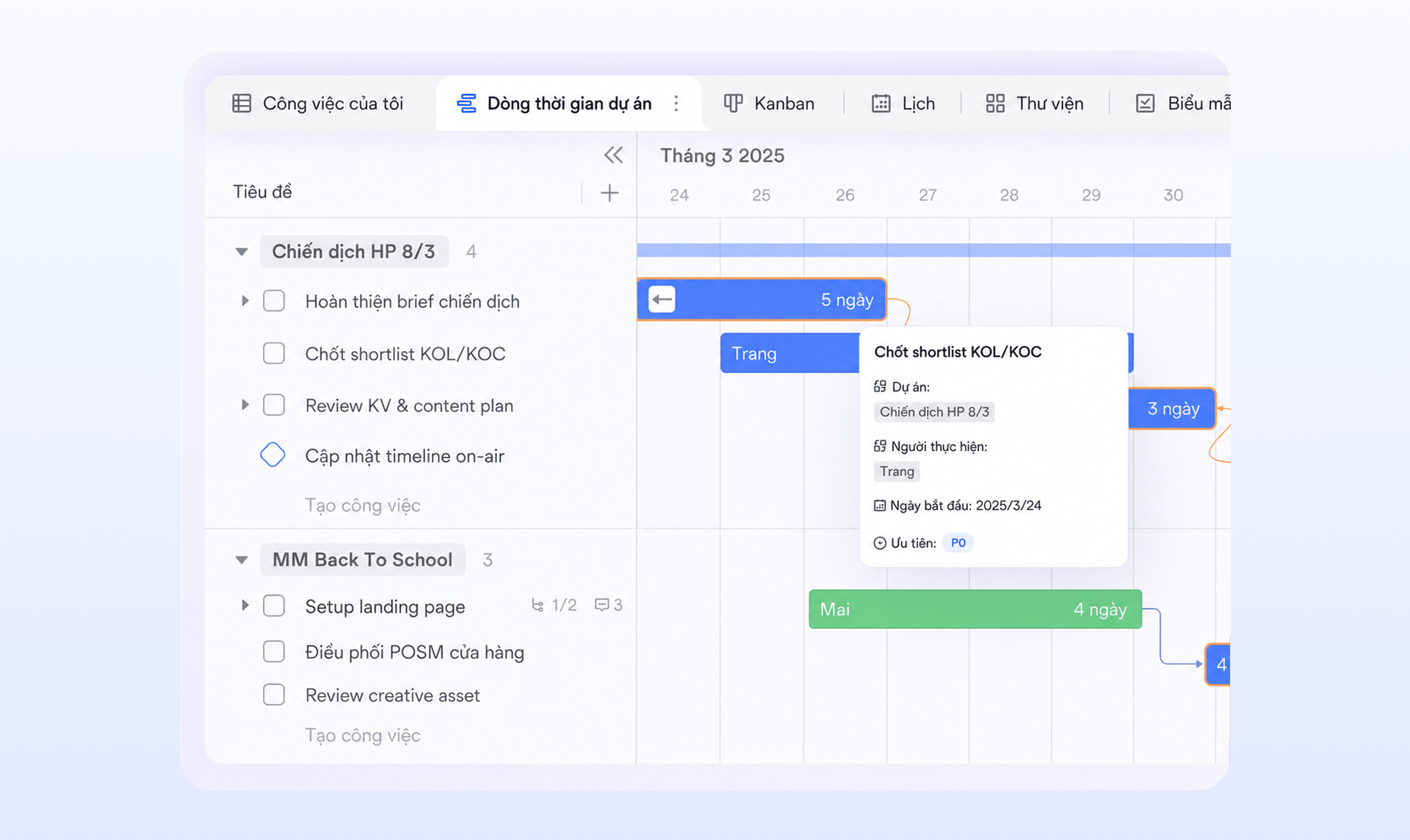Open the Lịch calendar tab
This screenshot has height=840, width=1410.
(903, 104)
